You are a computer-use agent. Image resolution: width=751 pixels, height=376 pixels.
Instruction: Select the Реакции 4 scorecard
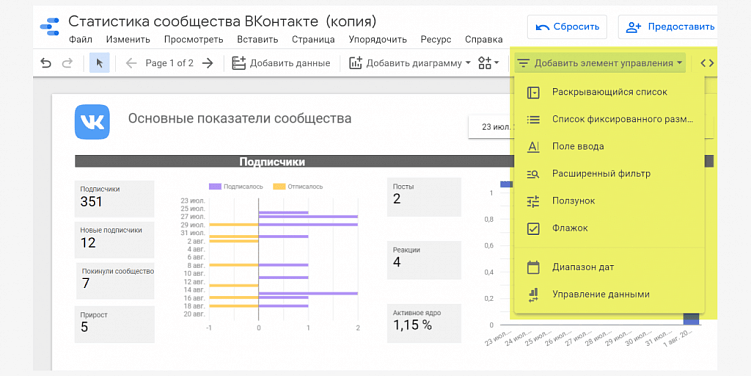424,260
